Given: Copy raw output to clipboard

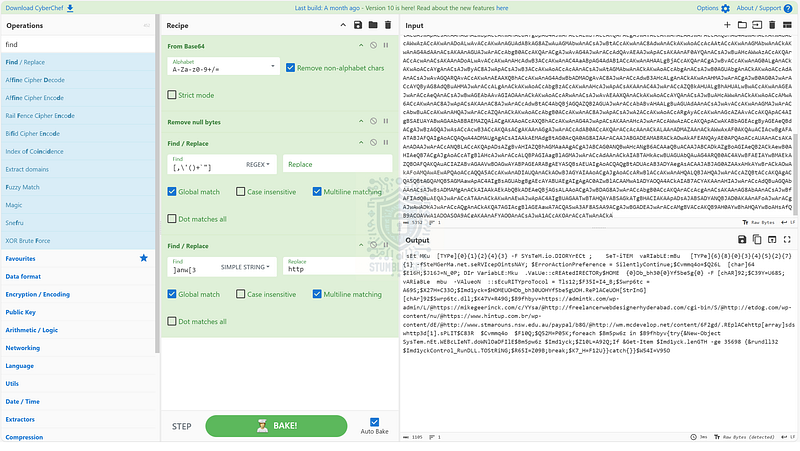Looking at the screenshot, I should click(x=757, y=240).
